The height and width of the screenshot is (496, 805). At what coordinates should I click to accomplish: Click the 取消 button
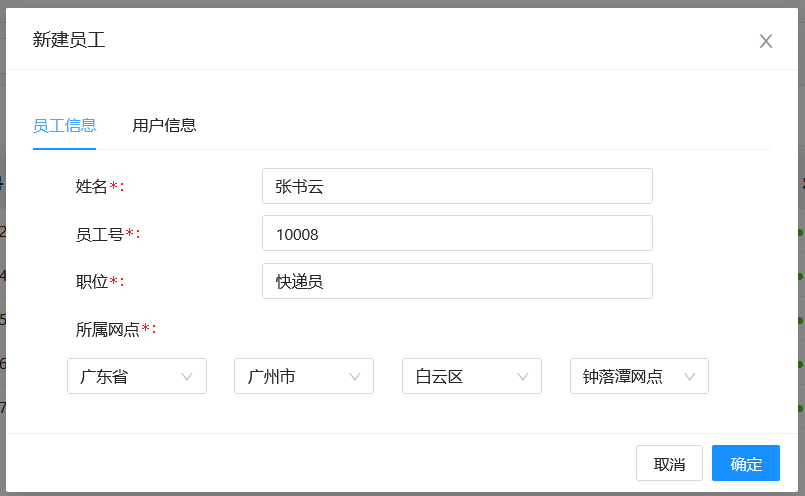click(669, 463)
